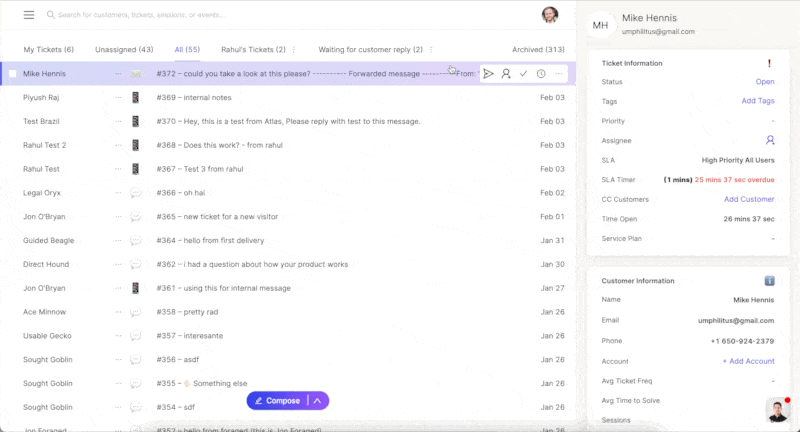800x432 pixels.
Task: Click the Open status value
Action: coord(765,82)
